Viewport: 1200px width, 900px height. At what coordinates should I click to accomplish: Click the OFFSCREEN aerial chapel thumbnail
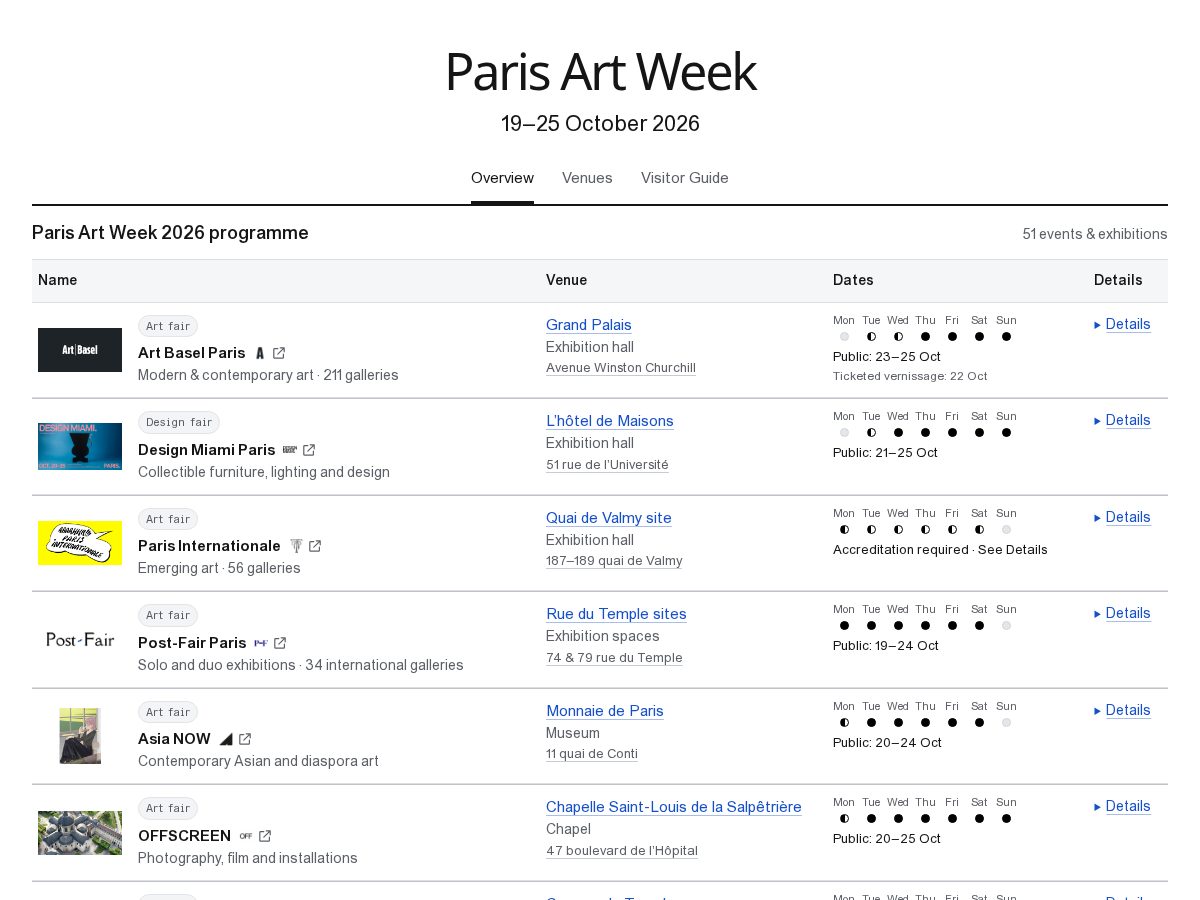tap(80, 833)
